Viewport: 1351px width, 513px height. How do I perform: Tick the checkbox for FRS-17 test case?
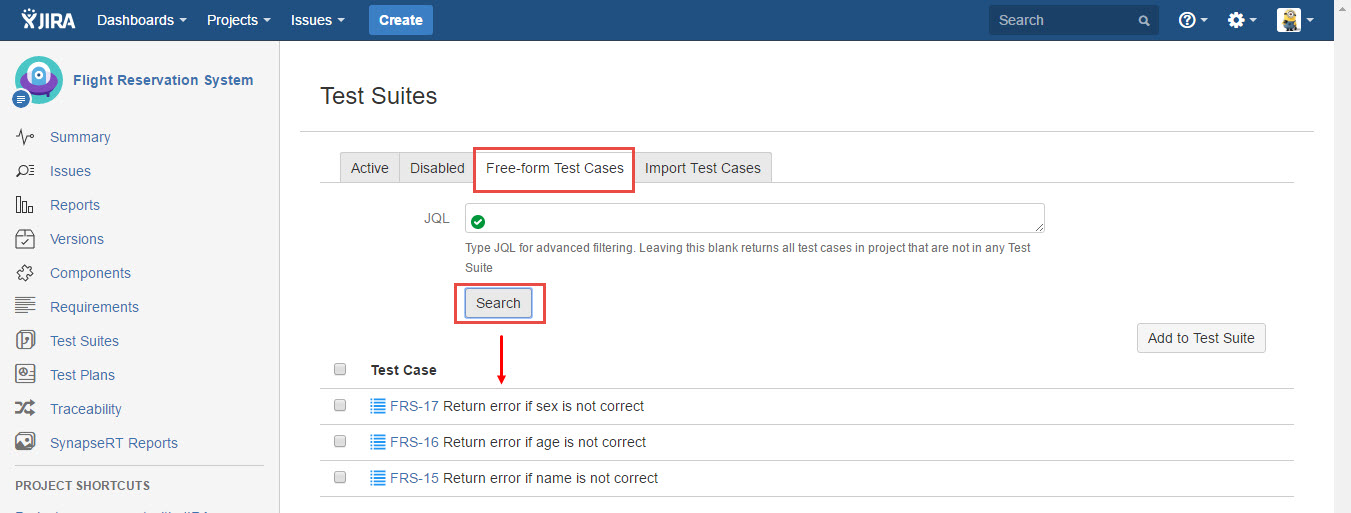point(340,406)
